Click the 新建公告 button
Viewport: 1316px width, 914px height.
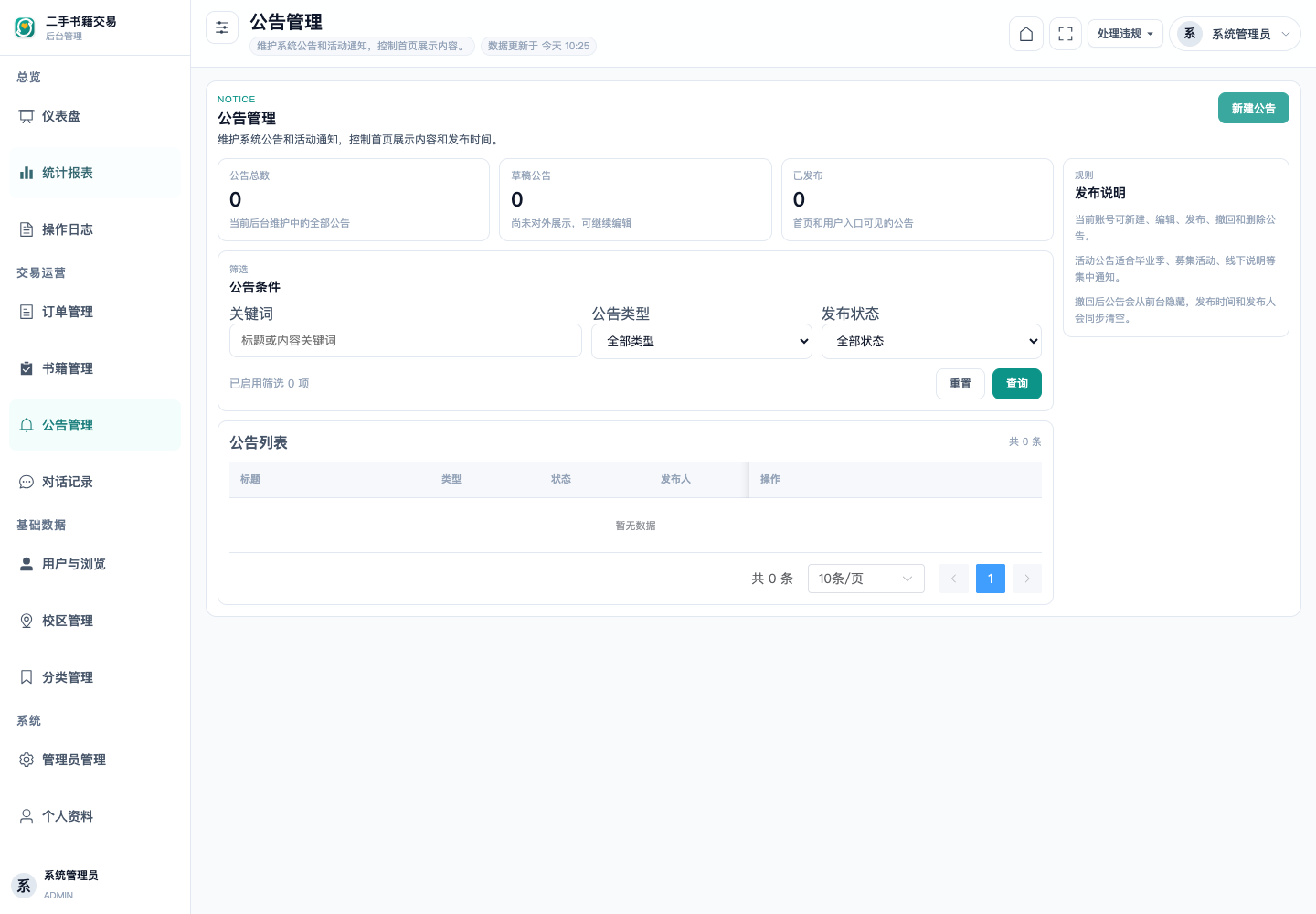[1253, 108]
